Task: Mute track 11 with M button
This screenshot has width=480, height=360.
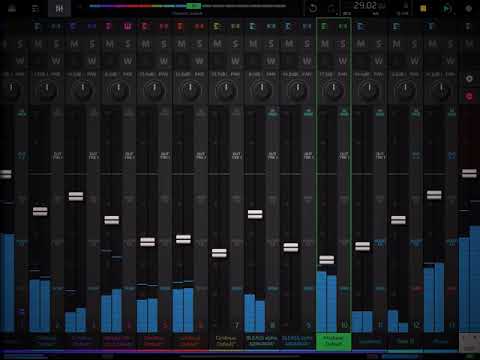Action: (361, 44)
